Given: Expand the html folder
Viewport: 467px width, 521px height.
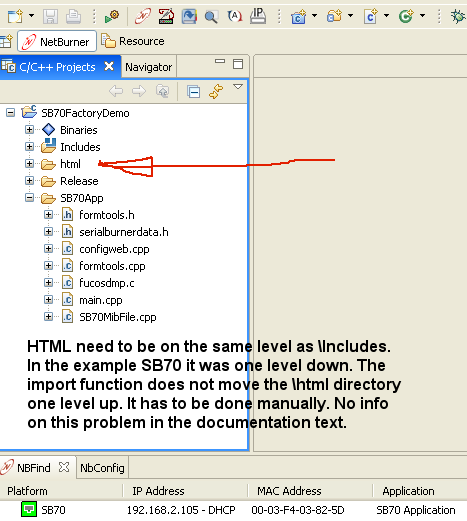Looking at the screenshot, I should coord(29,163).
